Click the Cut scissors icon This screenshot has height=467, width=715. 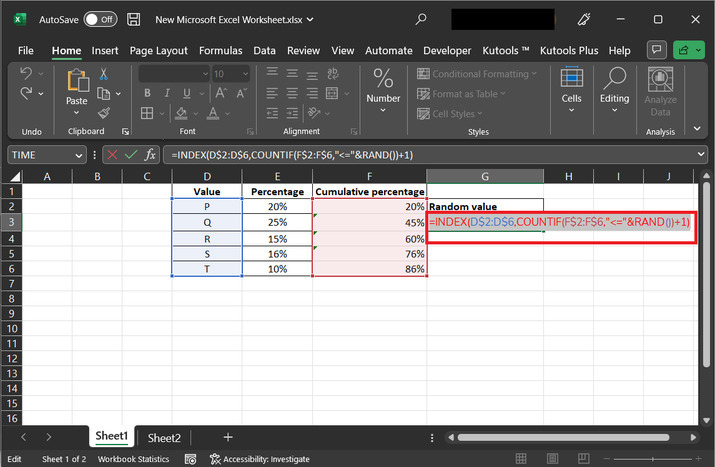(x=104, y=74)
